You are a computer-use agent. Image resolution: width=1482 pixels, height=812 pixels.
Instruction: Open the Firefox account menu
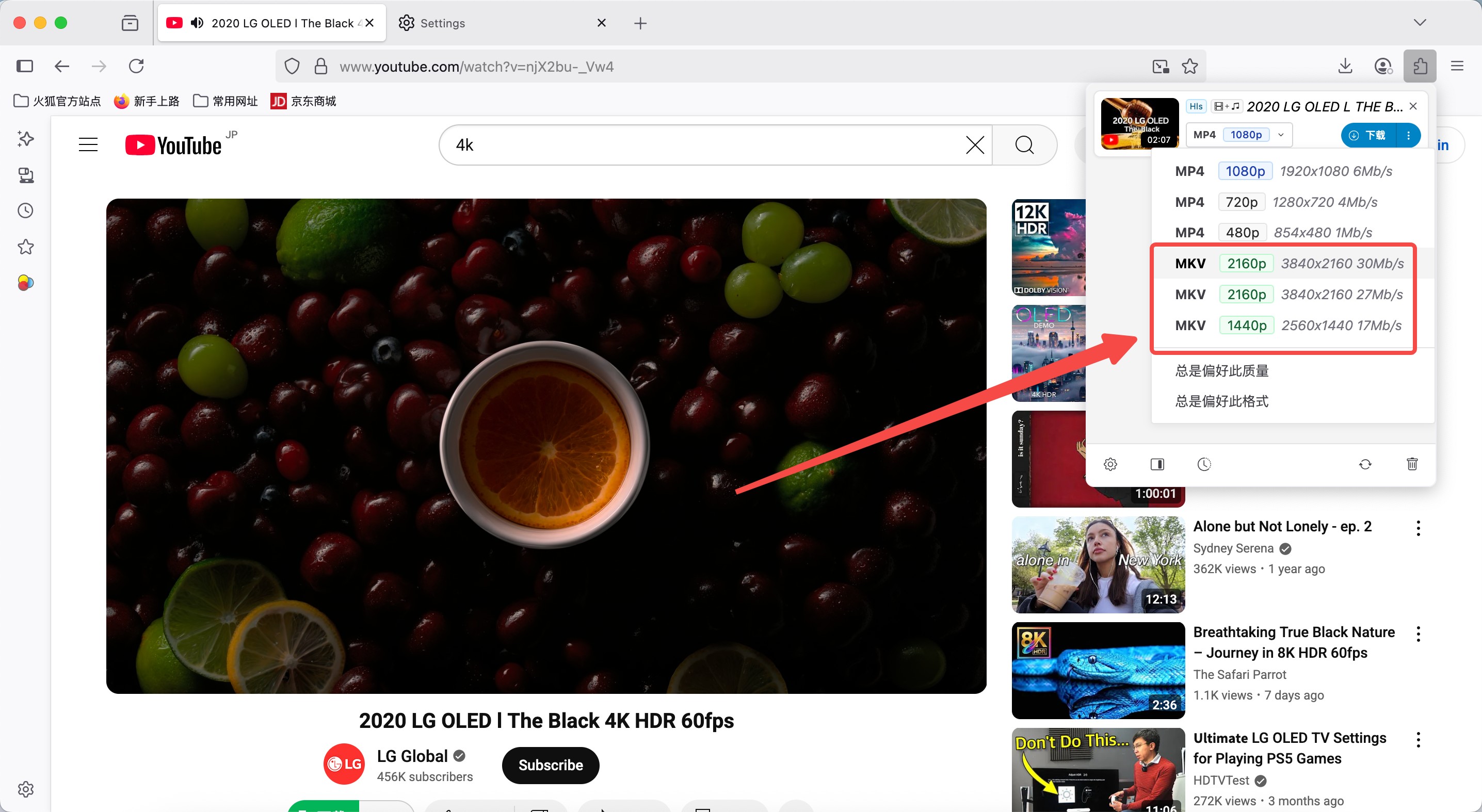click(1383, 66)
